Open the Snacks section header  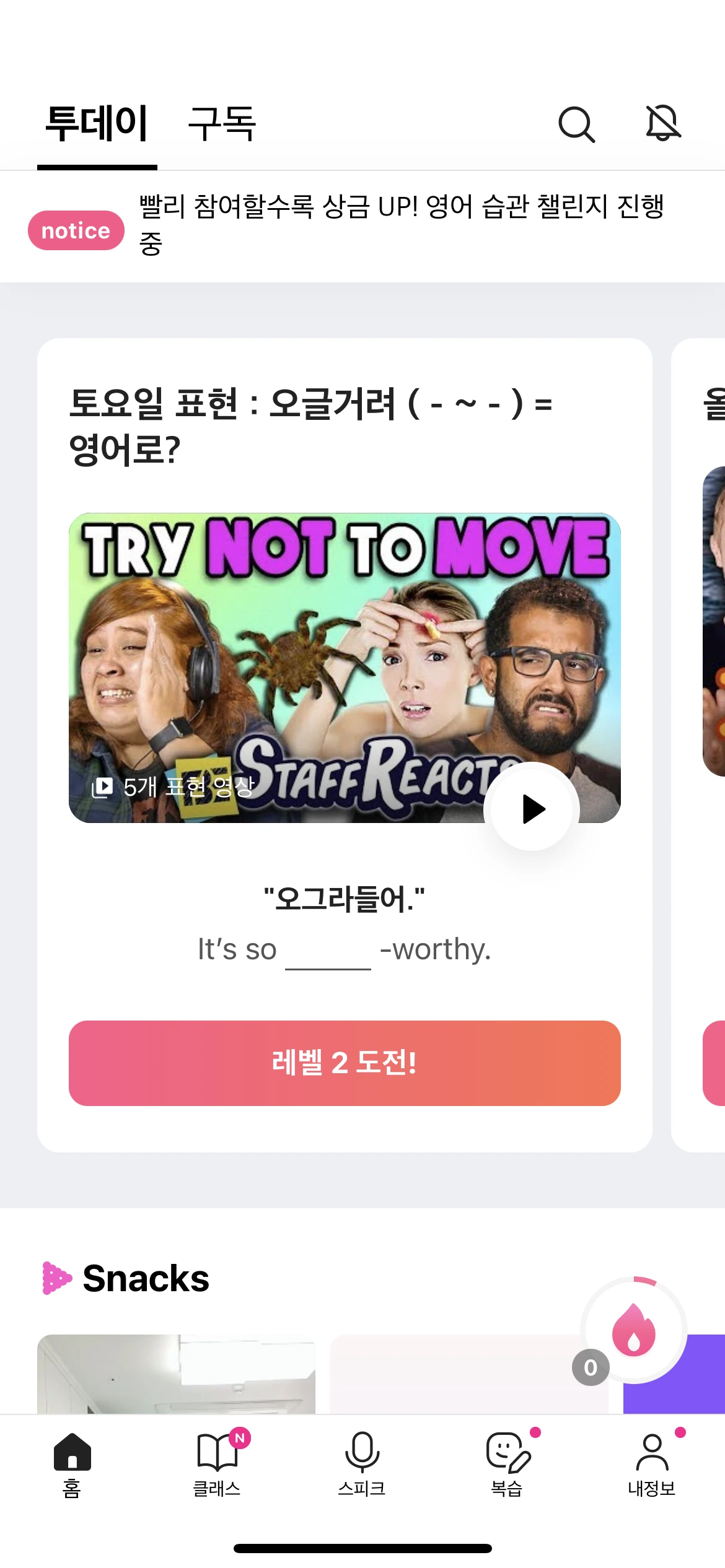tap(146, 1278)
